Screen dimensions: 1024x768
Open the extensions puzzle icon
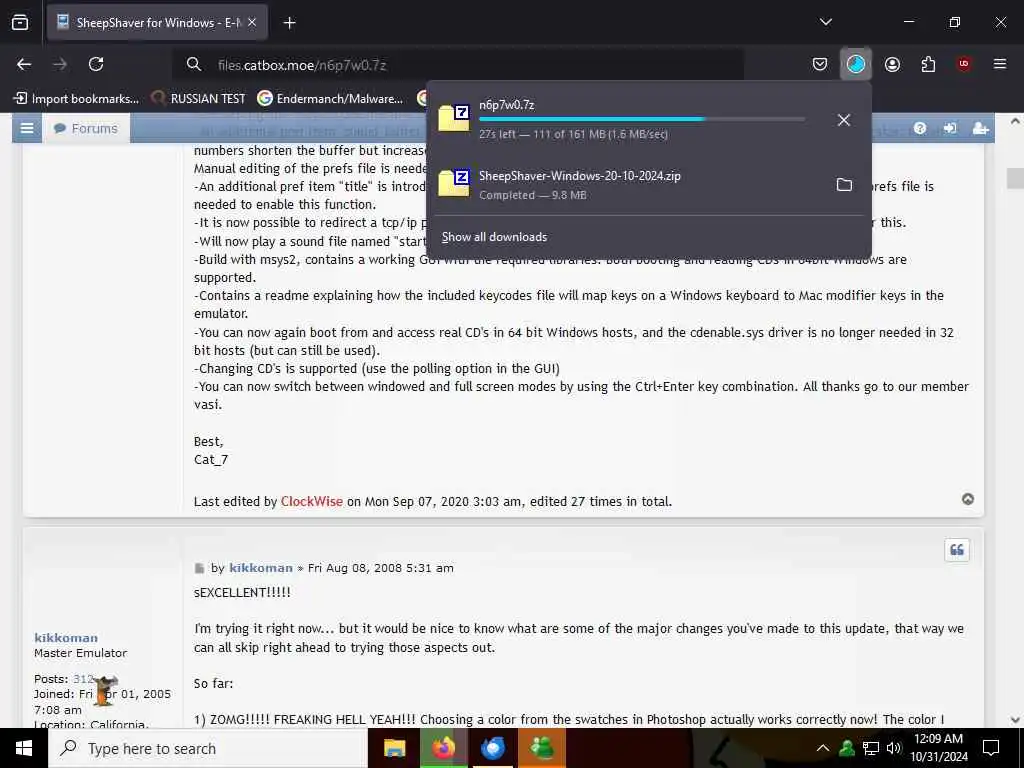click(x=928, y=64)
